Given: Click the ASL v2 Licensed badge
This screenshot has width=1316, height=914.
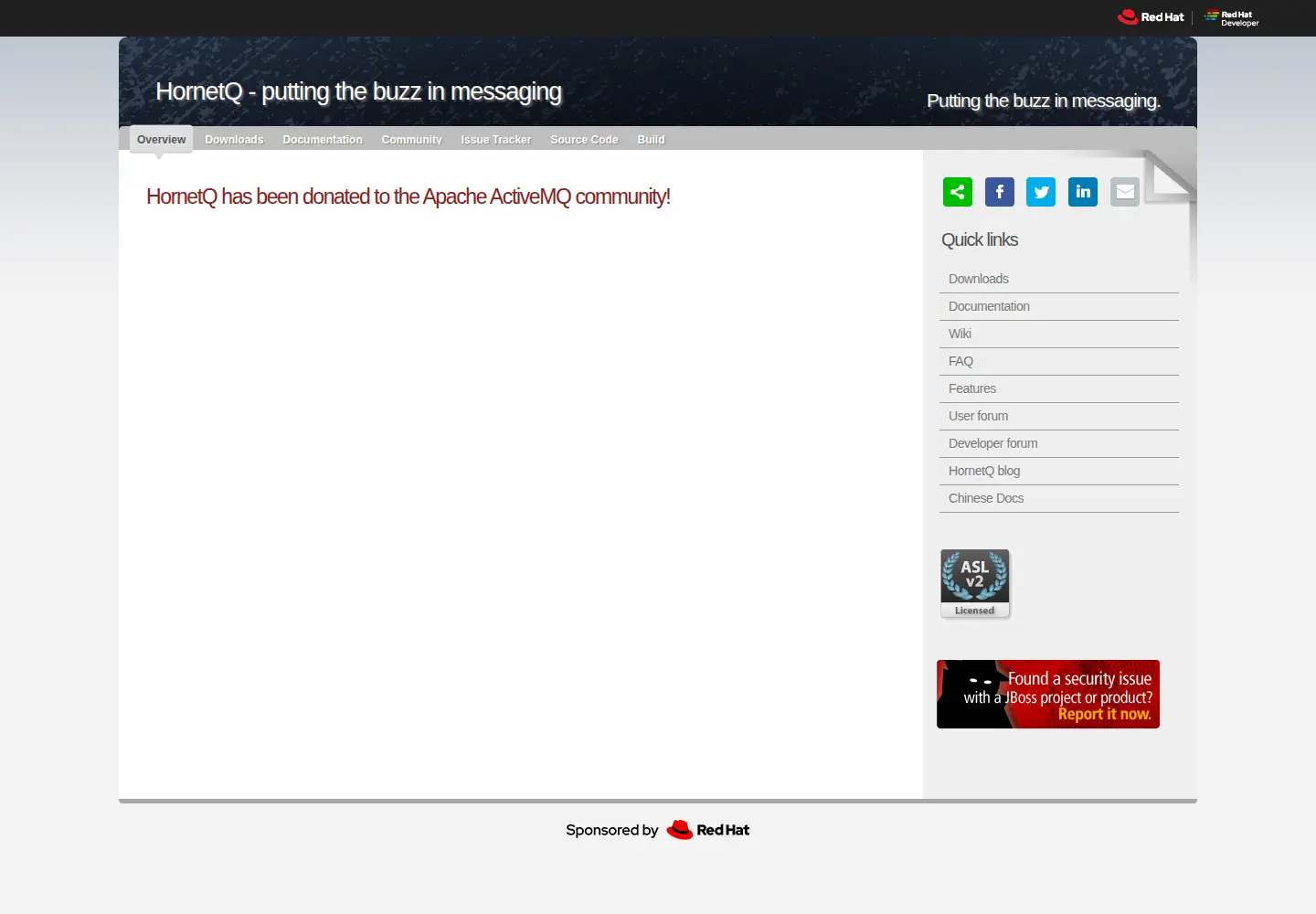Looking at the screenshot, I should [x=975, y=583].
